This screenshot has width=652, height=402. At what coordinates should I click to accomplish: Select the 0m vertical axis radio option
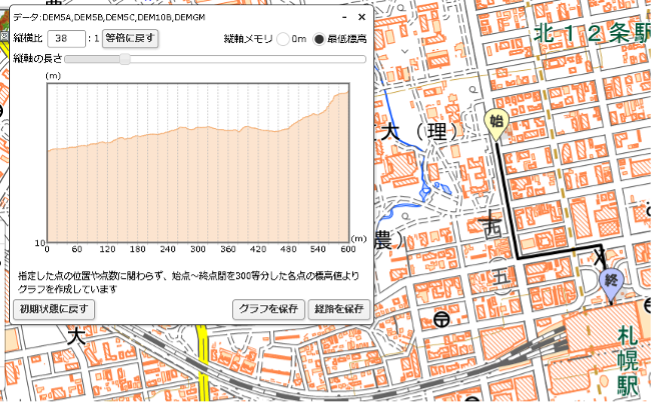coord(283,39)
